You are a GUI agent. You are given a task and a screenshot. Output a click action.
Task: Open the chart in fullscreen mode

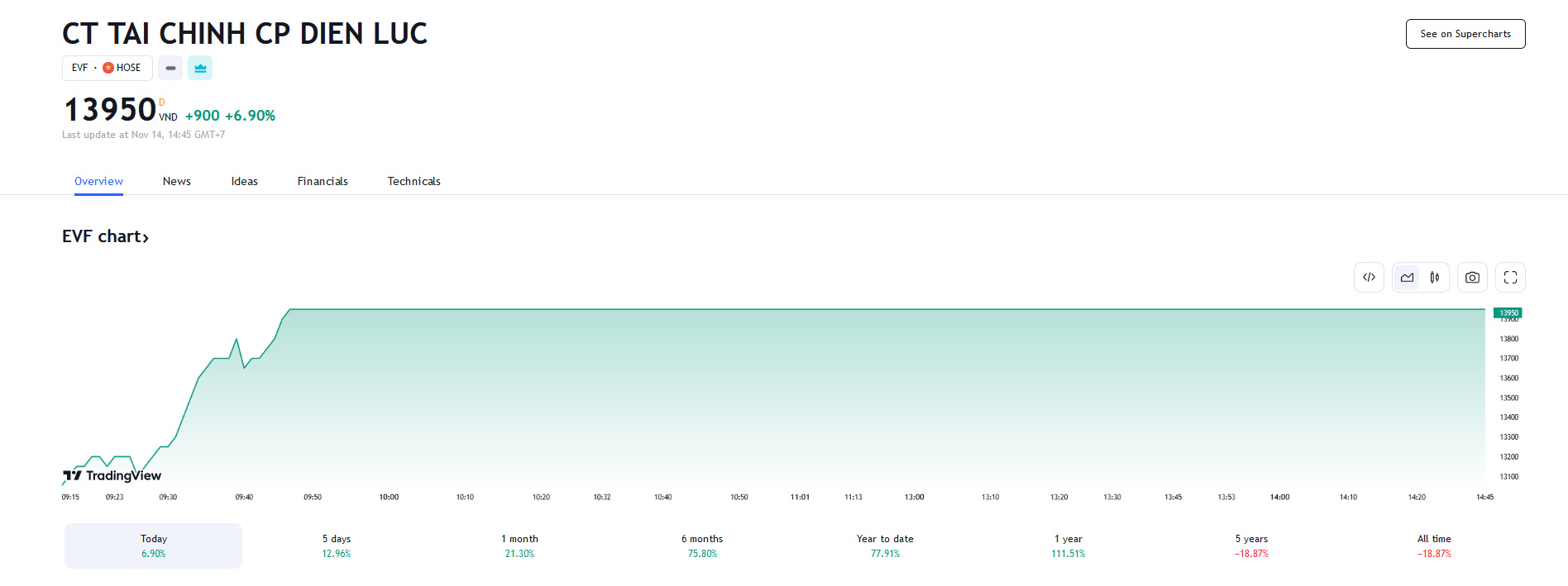[x=1510, y=278]
